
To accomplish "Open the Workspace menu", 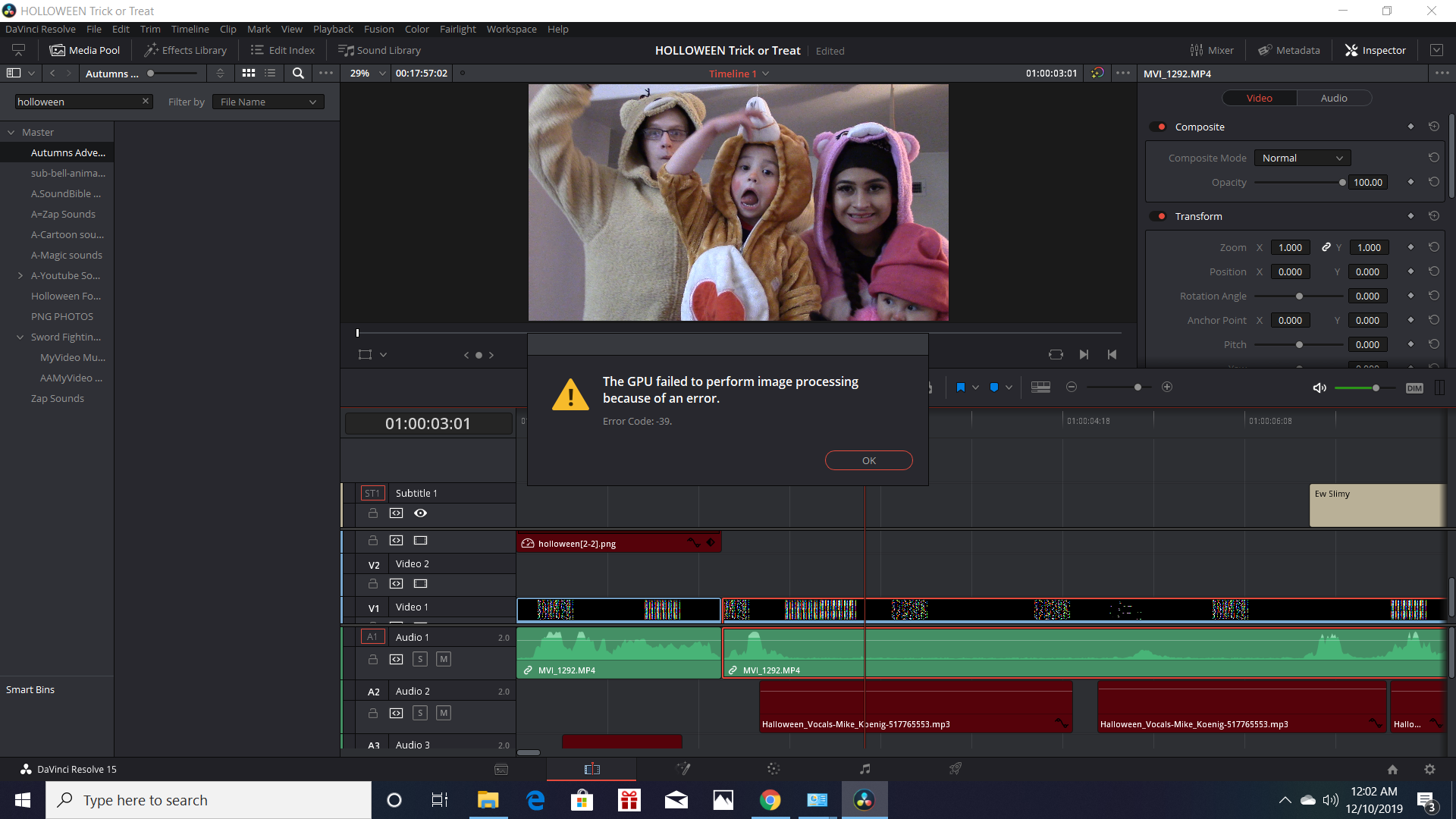I will pos(511,29).
